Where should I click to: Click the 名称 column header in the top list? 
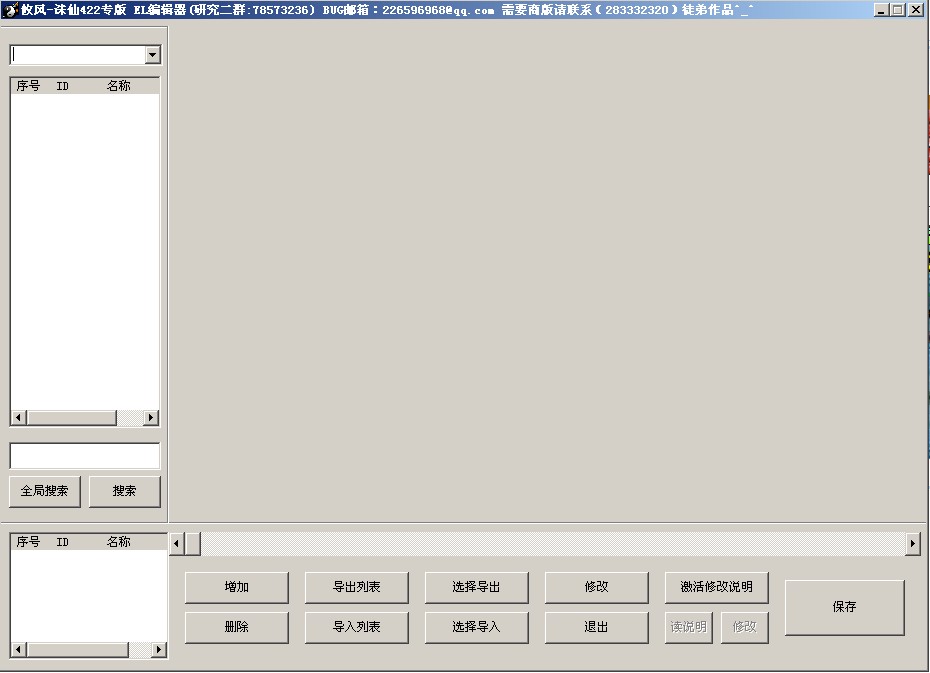[119, 86]
